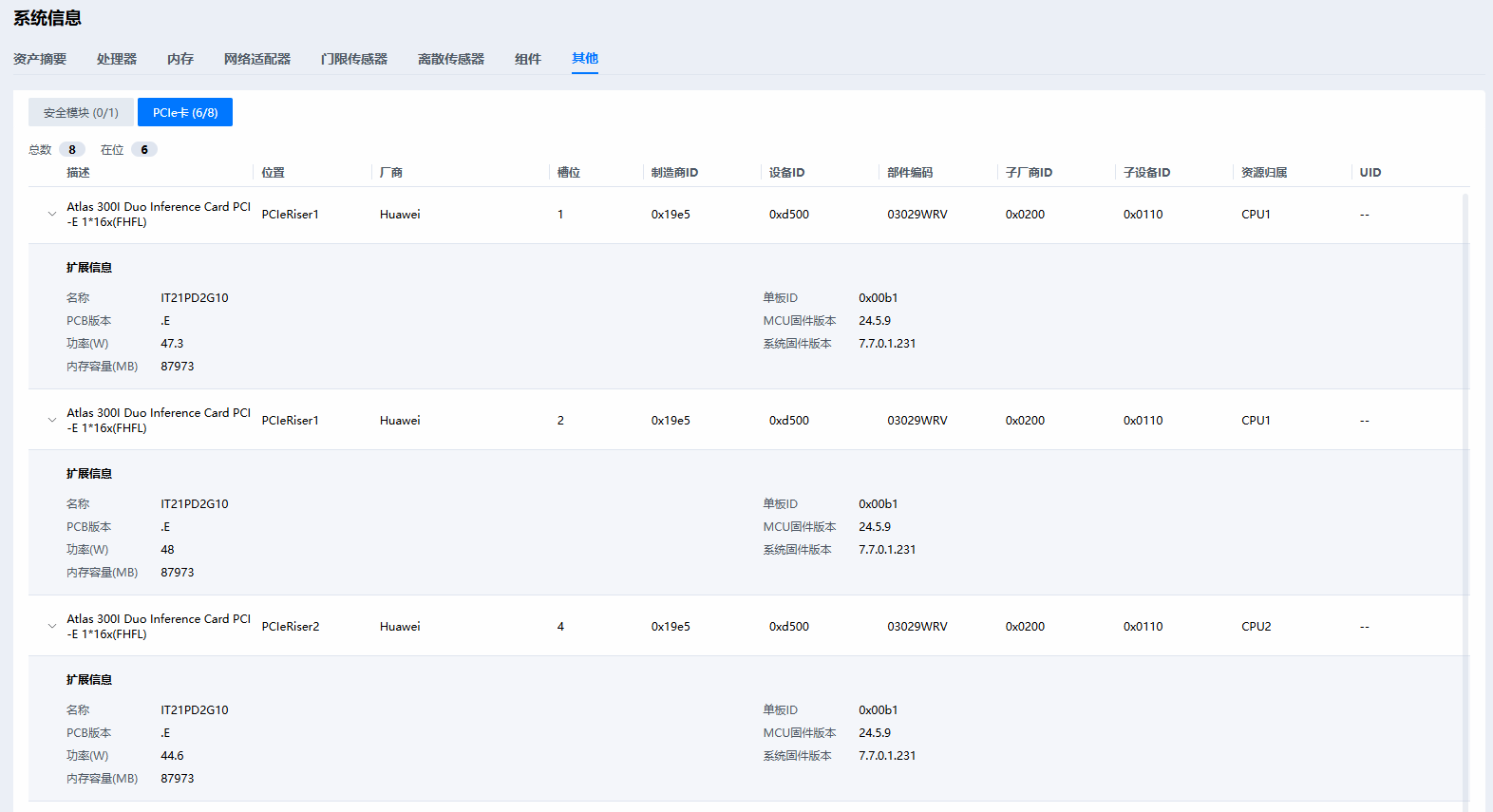Click the 槽位 column header
Image resolution: width=1493 pixels, height=812 pixels.
[568, 173]
